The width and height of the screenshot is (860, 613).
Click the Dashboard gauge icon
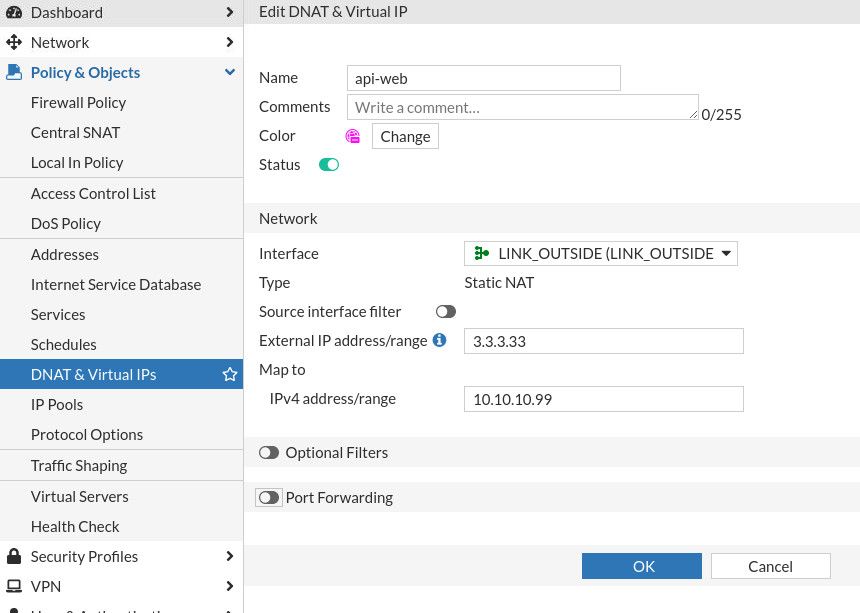point(14,12)
